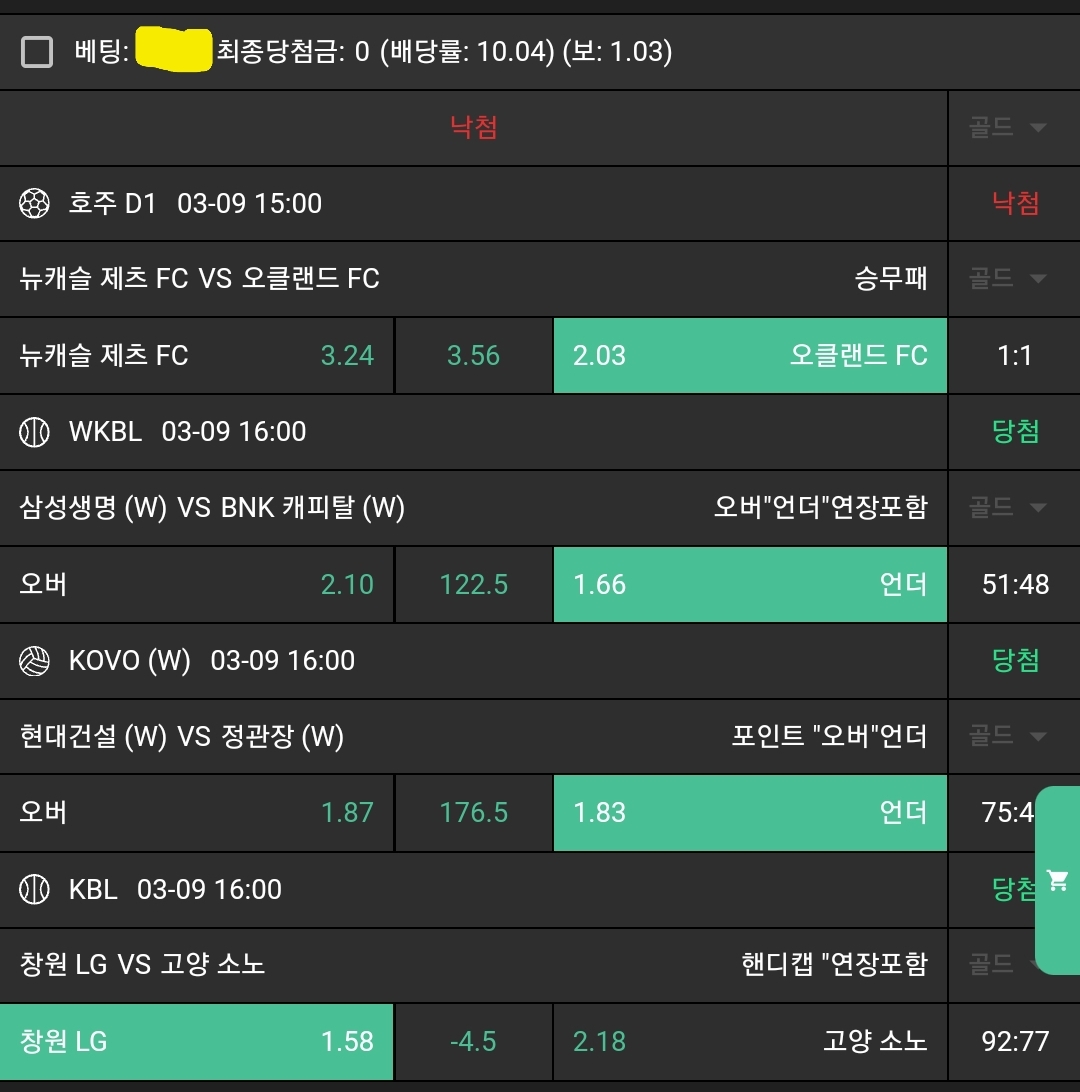Click the draw odds 3.56
Screen dimensions: 1080x1092
tap(474, 356)
